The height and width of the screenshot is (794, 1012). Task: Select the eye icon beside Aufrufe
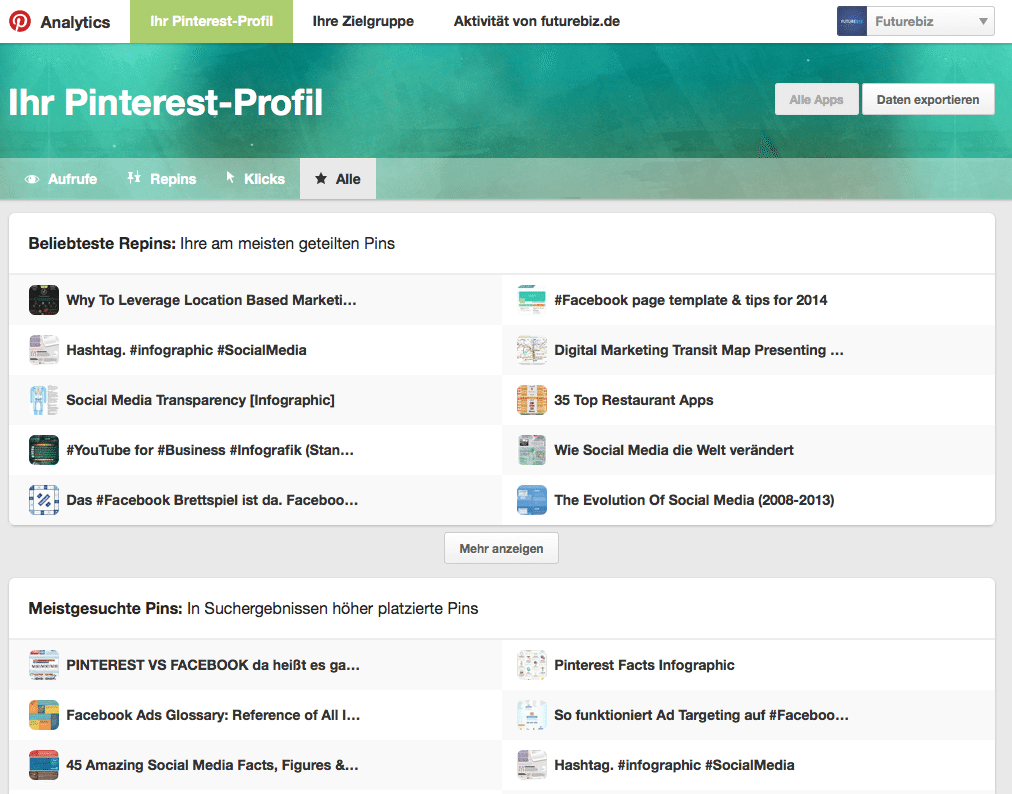[32, 179]
